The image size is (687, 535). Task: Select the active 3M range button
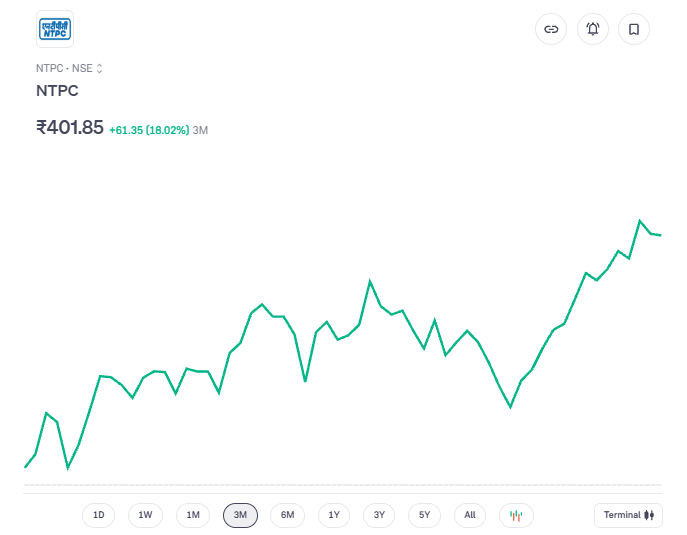click(x=240, y=515)
